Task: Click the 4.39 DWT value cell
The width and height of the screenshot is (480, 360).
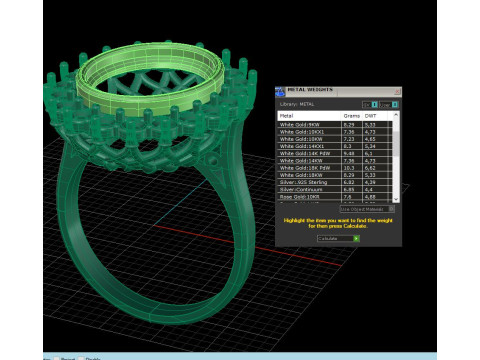Action: [x=374, y=182]
